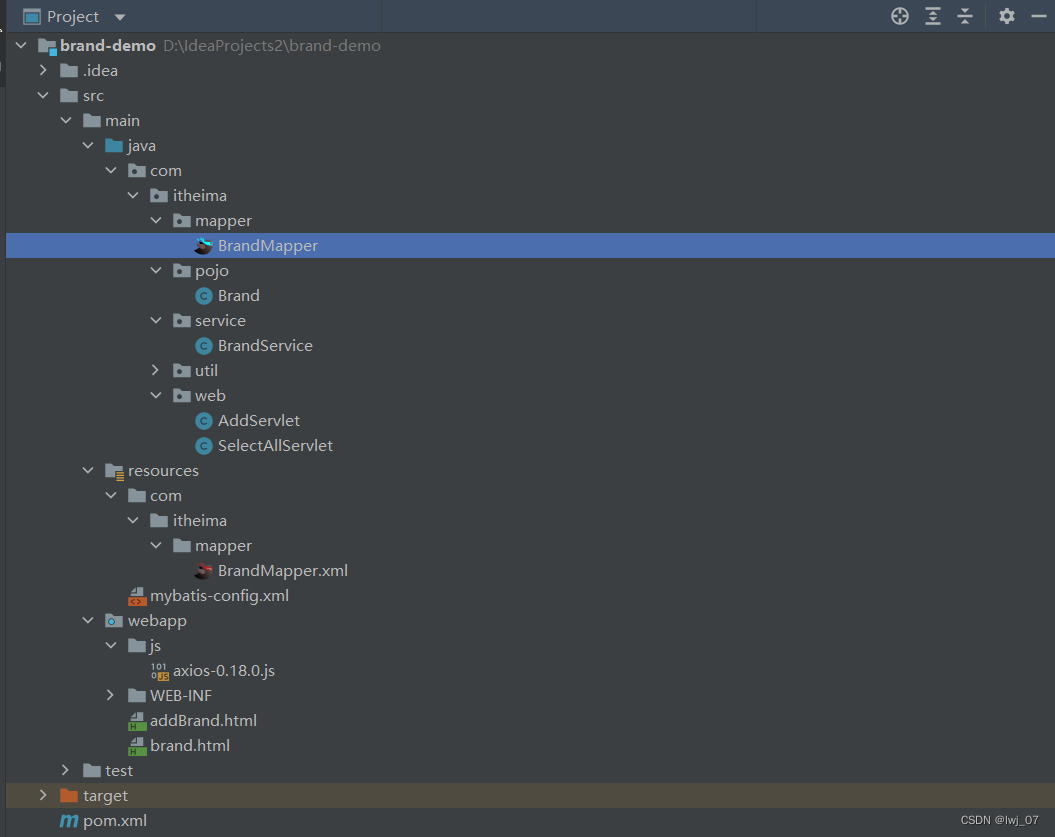Click the project path D:\IdeaProjects2\brand-demo
Screen dimensions: 1055x837
coord(272,46)
